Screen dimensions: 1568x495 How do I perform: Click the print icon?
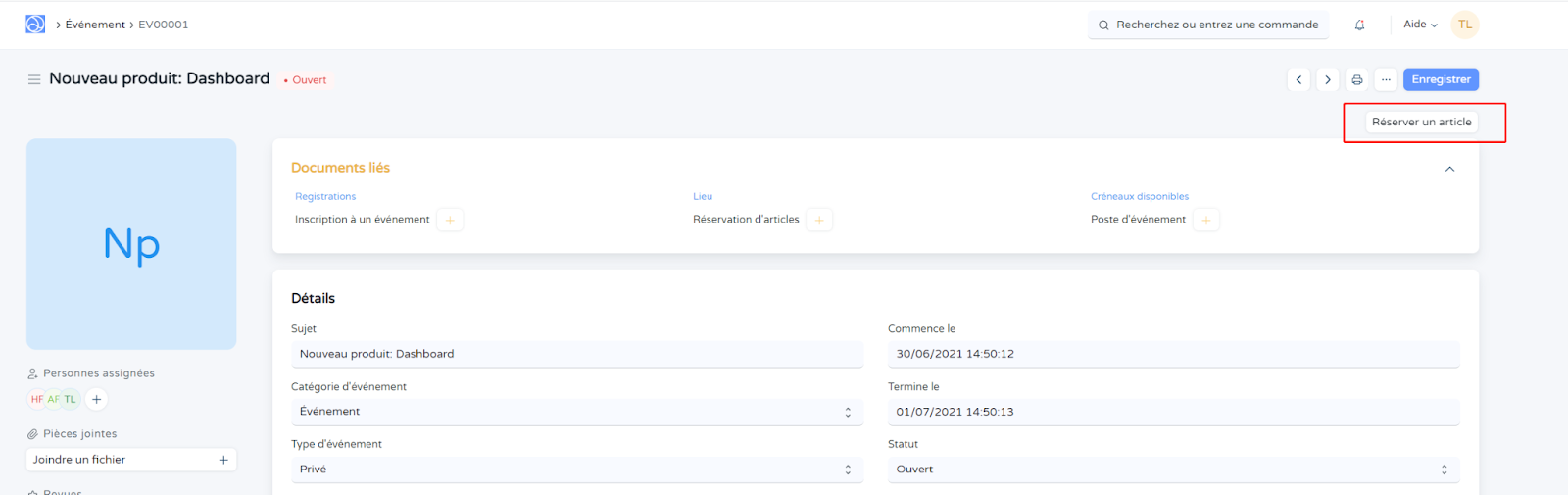1357,79
